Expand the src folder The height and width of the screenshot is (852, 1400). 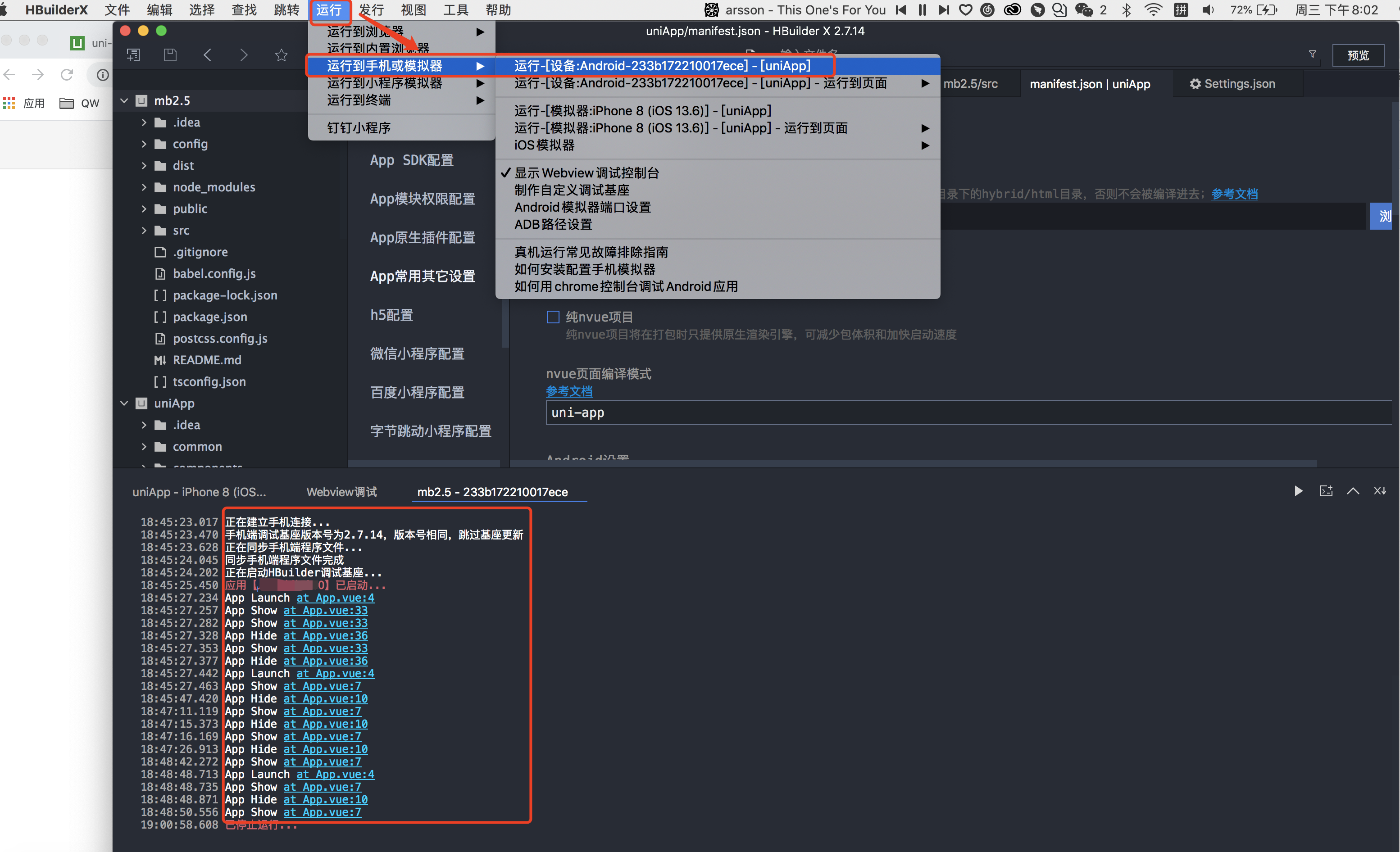144,230
